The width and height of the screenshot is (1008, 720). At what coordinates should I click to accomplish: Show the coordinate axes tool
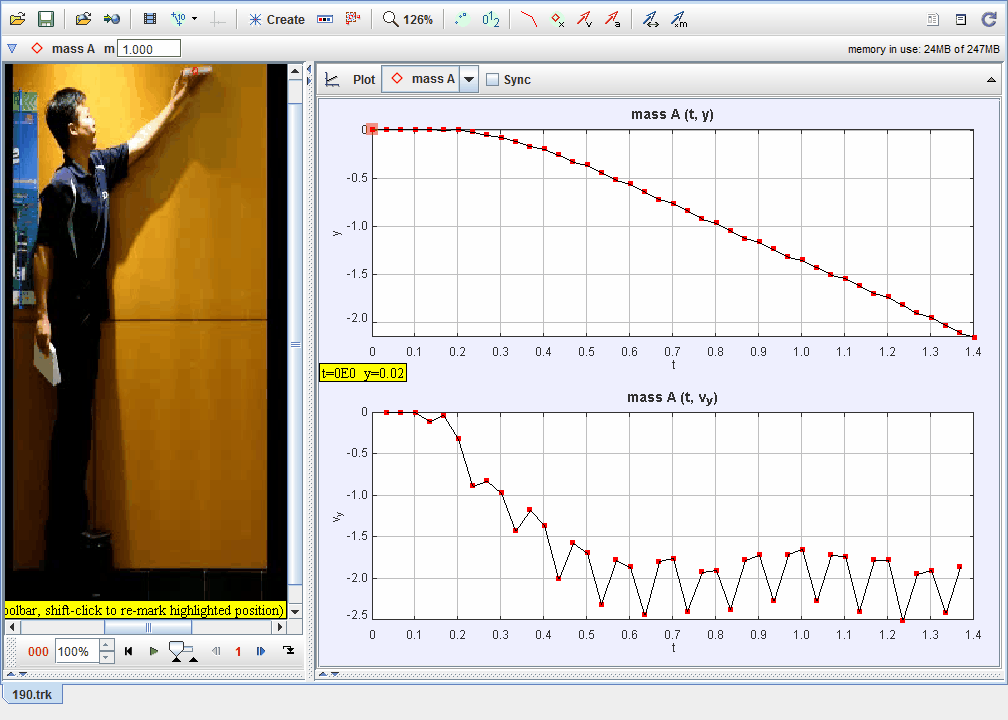pyautogui.click(x=218, y=19)
